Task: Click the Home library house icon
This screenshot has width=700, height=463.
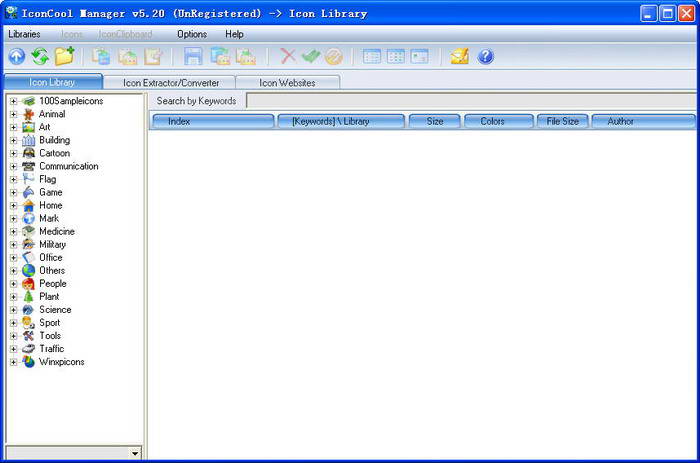Action: pyautogui.click(x=29, y=205)
